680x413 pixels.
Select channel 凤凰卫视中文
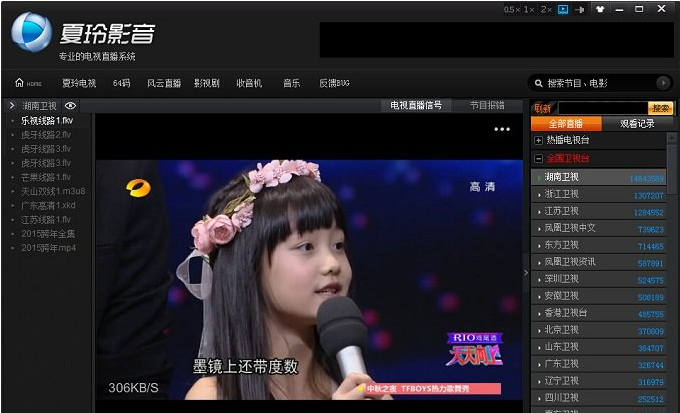pyautogui.click(x=598, y=228)
